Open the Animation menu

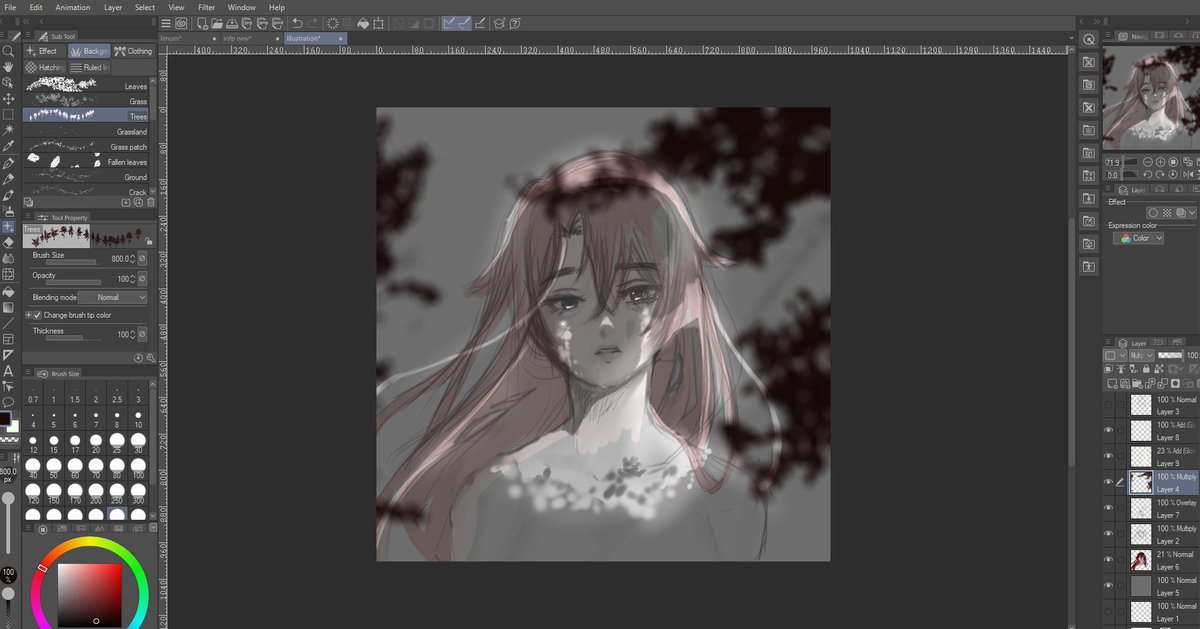click(x=72, y=7)
